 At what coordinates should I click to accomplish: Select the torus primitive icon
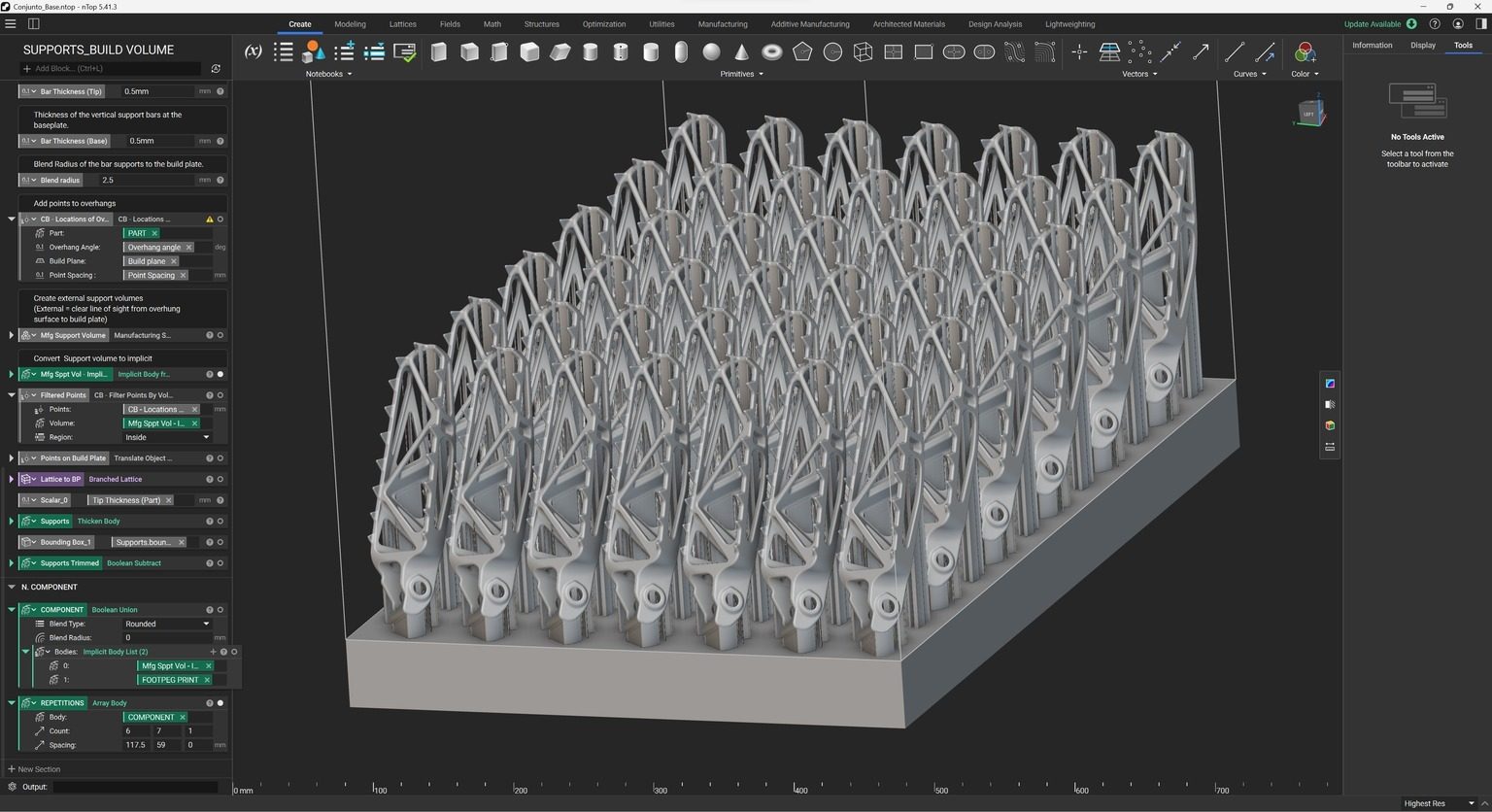[x=772, y=51]
